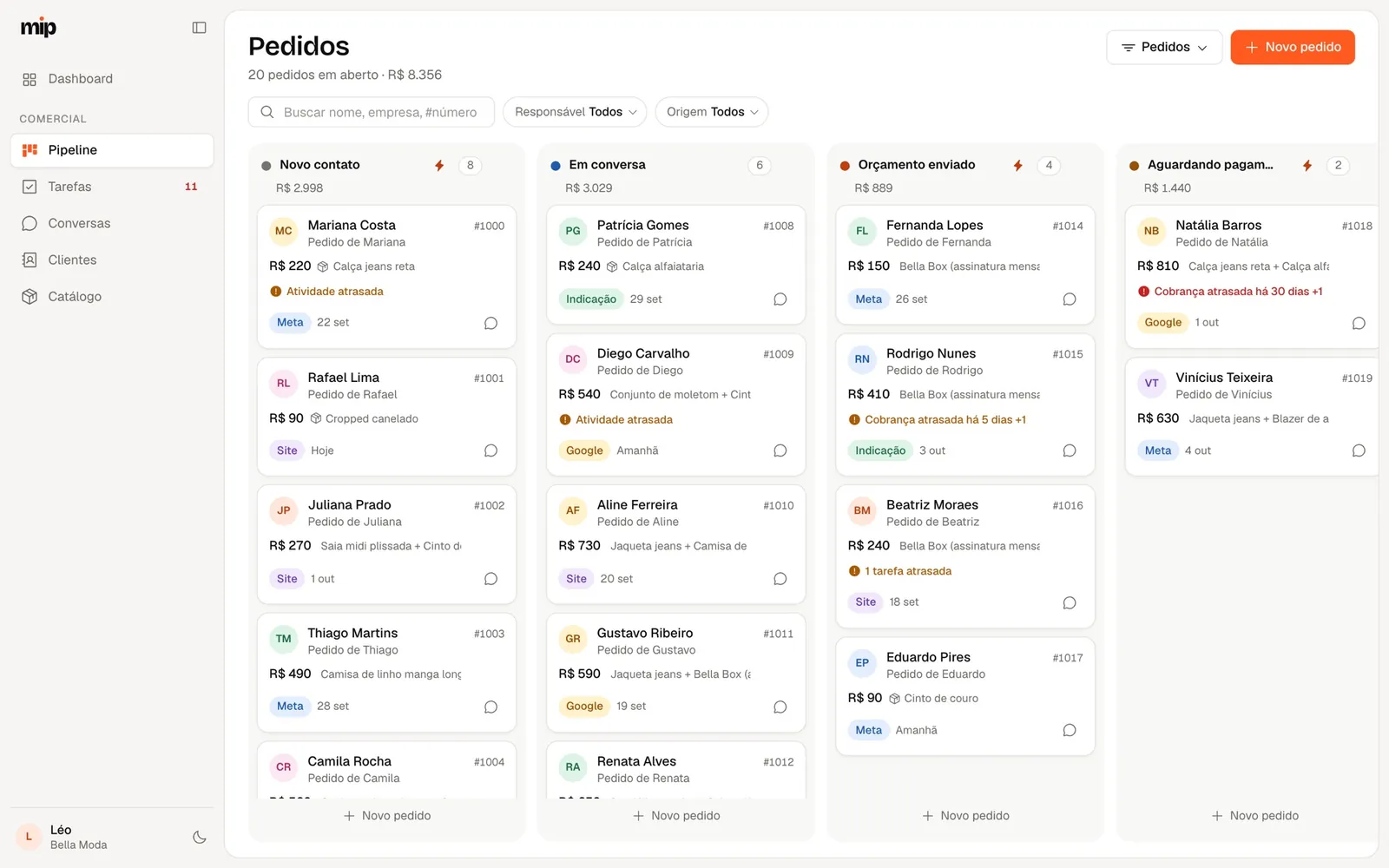Click 1 tarefa atrasada on Beatriz card
Image resolution: width=1389 pixels, height=868 pixels.
coord(900,571)
